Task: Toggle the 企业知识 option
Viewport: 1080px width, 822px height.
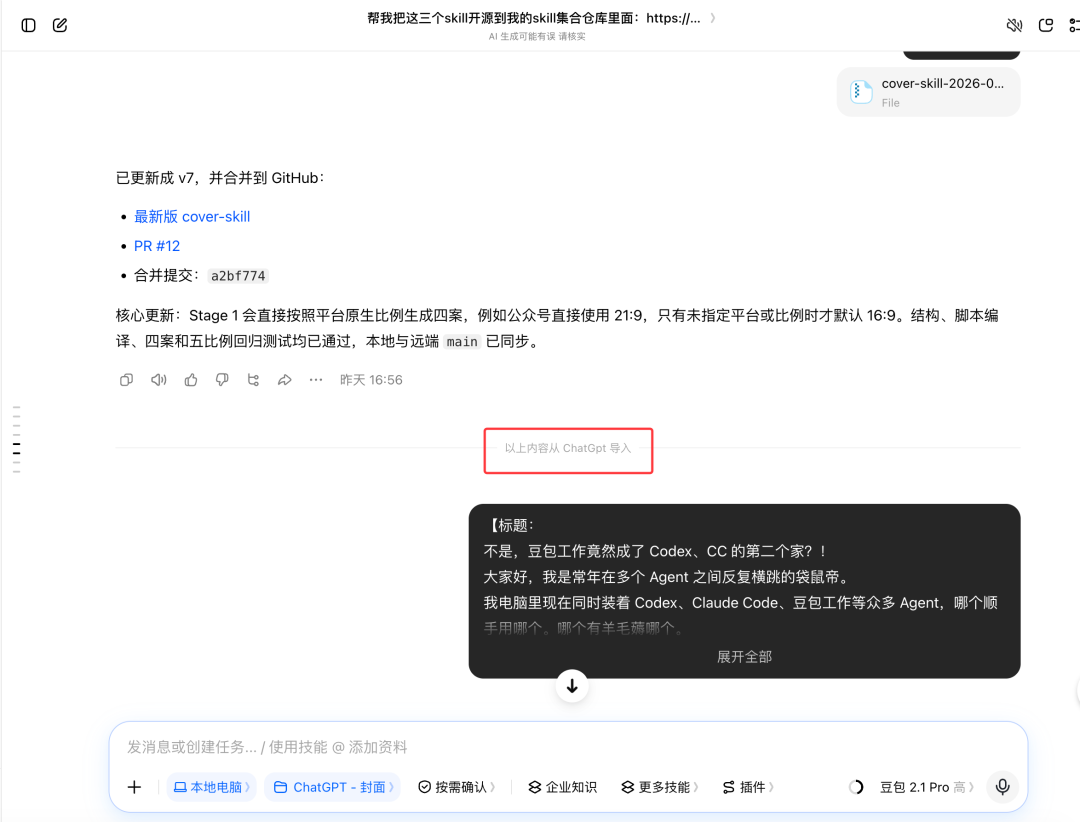Action: pyautogui.click(x=562, y=787)
